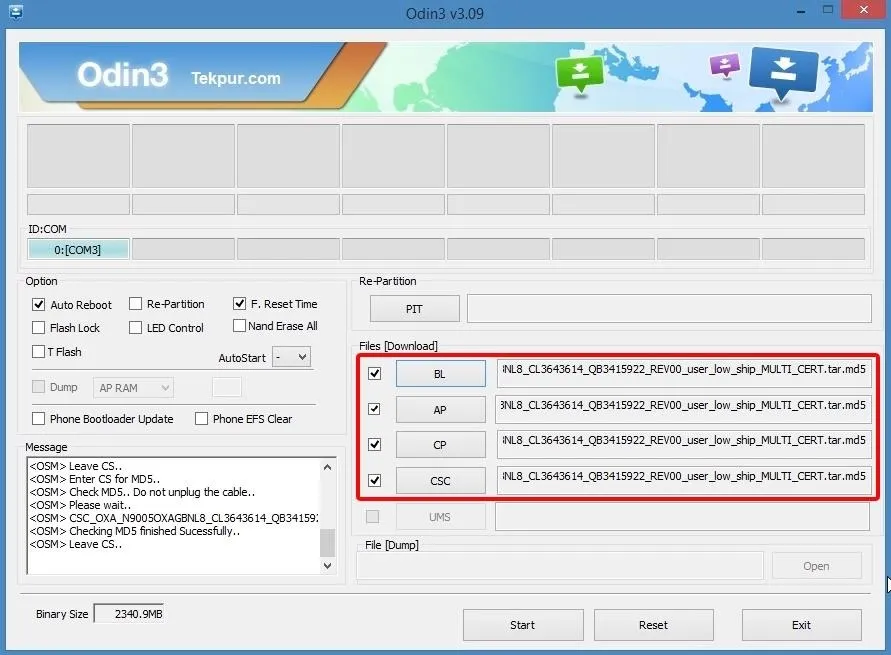Image resolution: width=891 pixels, height=655 pixels.
Task: Click the Tekpur.com banner text
Action: click(236, 78)
